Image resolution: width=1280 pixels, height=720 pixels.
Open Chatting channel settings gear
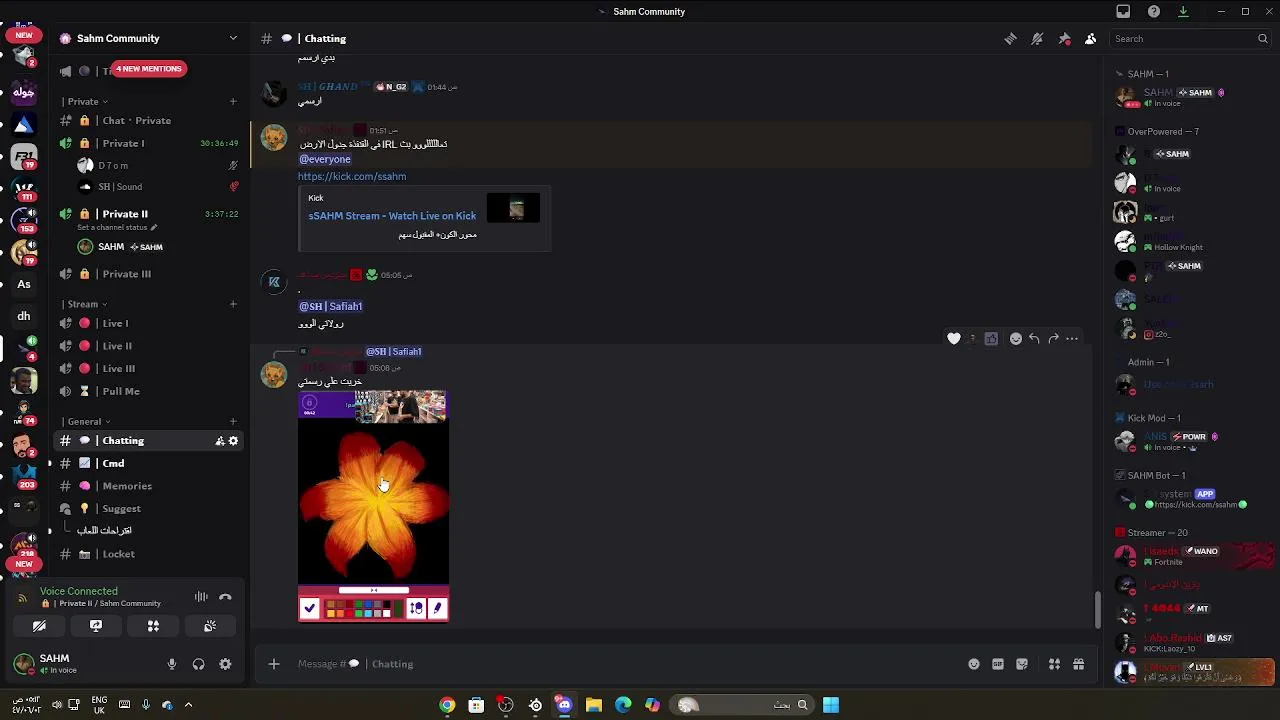point(234,441)
